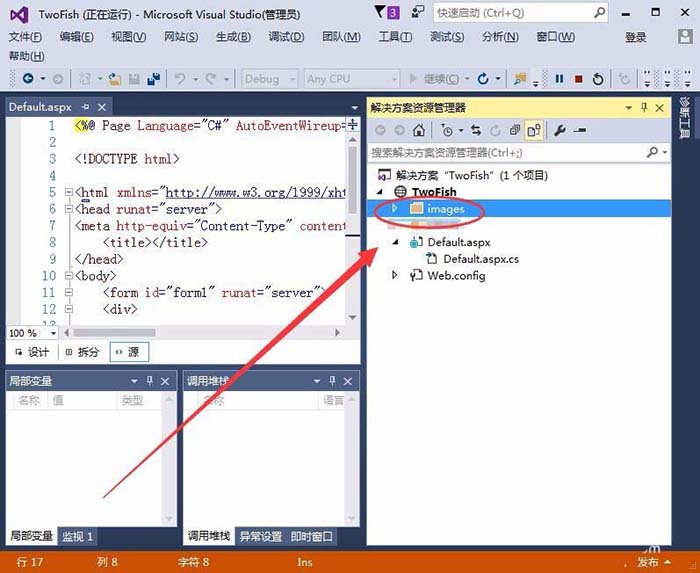Open the 编辑(E) menu

click(77, 37)
